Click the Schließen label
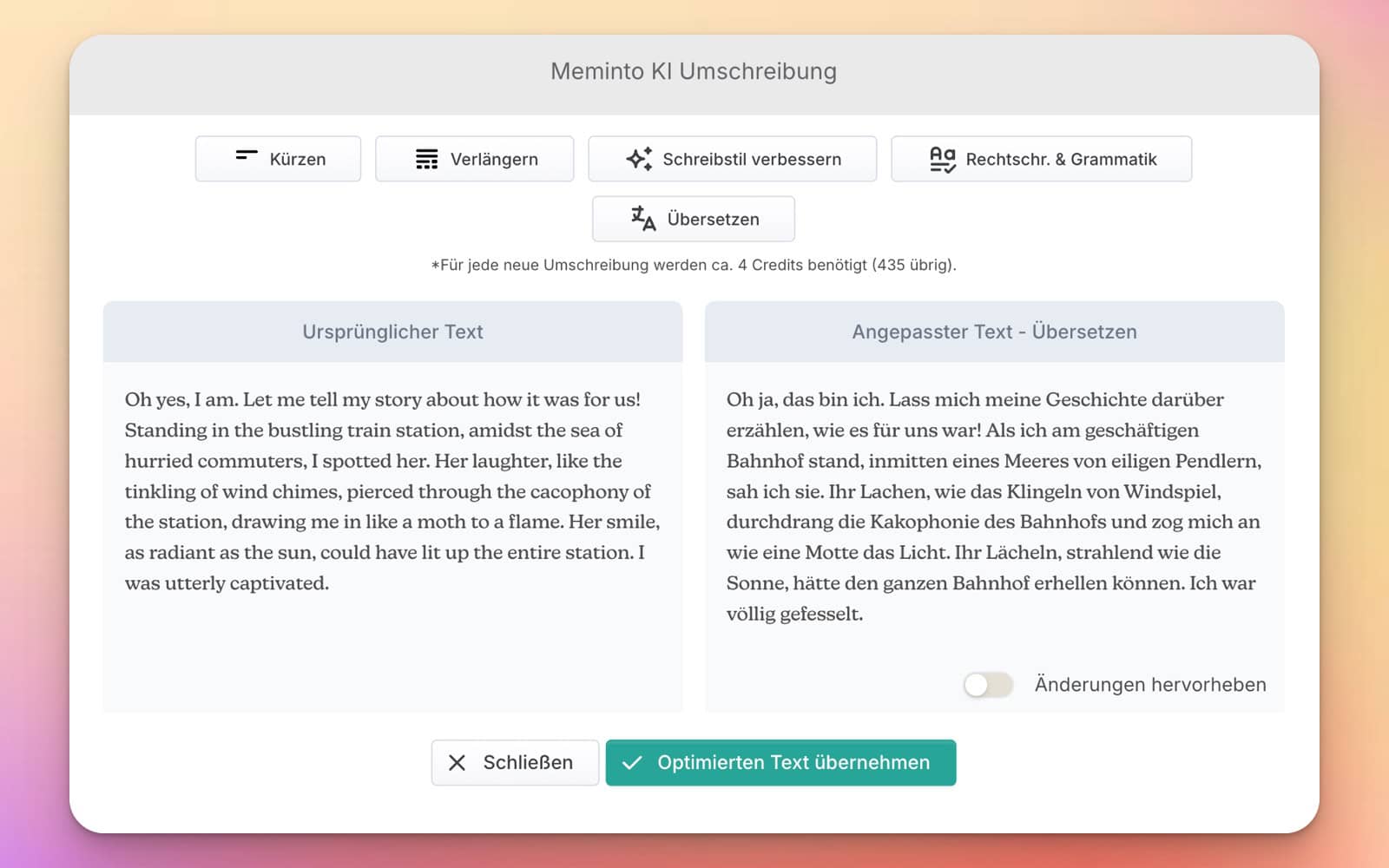This screenshot has width=1389, height=868. coord(528,763)
